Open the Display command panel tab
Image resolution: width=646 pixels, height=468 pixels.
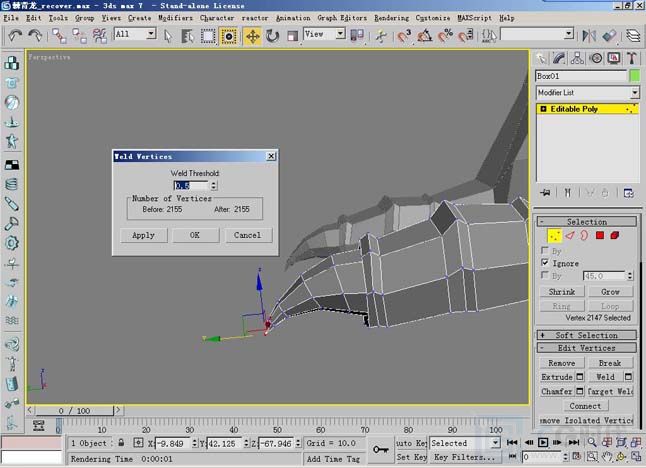(614, 58)
